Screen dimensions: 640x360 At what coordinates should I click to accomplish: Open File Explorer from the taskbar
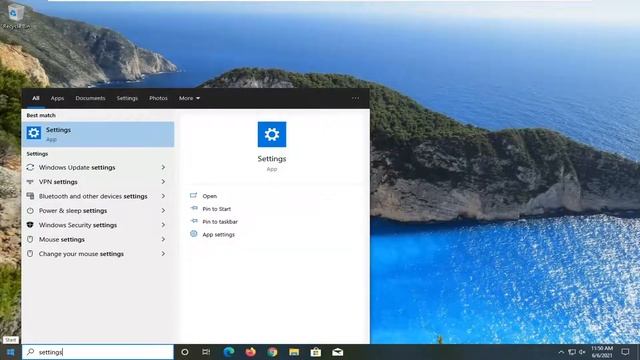pos(294,352)
